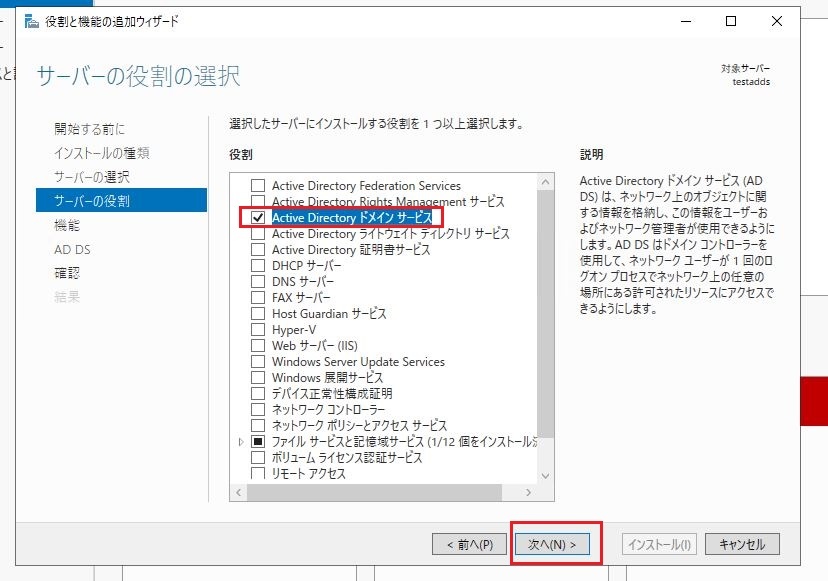Screen dimensions: 828x581
Task: Check リモート アクセス checkbox
Action: click(258, 473)
